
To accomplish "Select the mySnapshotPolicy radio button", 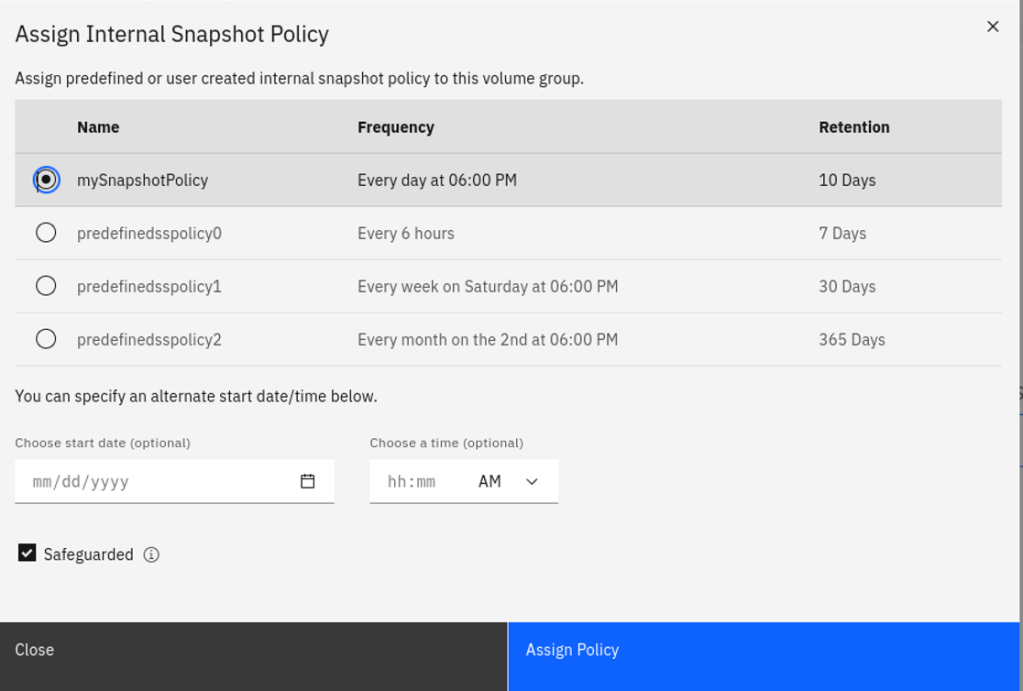I will point(46,180).
